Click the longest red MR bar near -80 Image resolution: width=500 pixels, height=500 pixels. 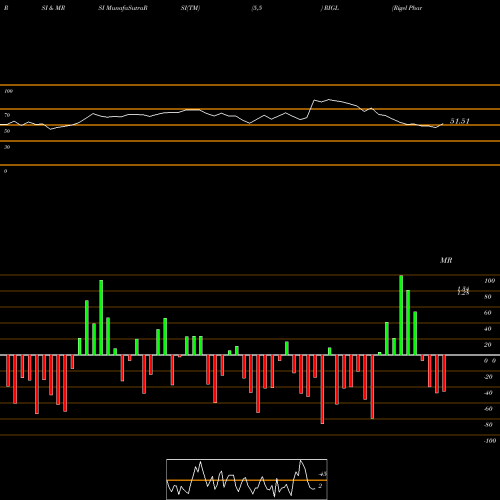click(x=322, y=389)
